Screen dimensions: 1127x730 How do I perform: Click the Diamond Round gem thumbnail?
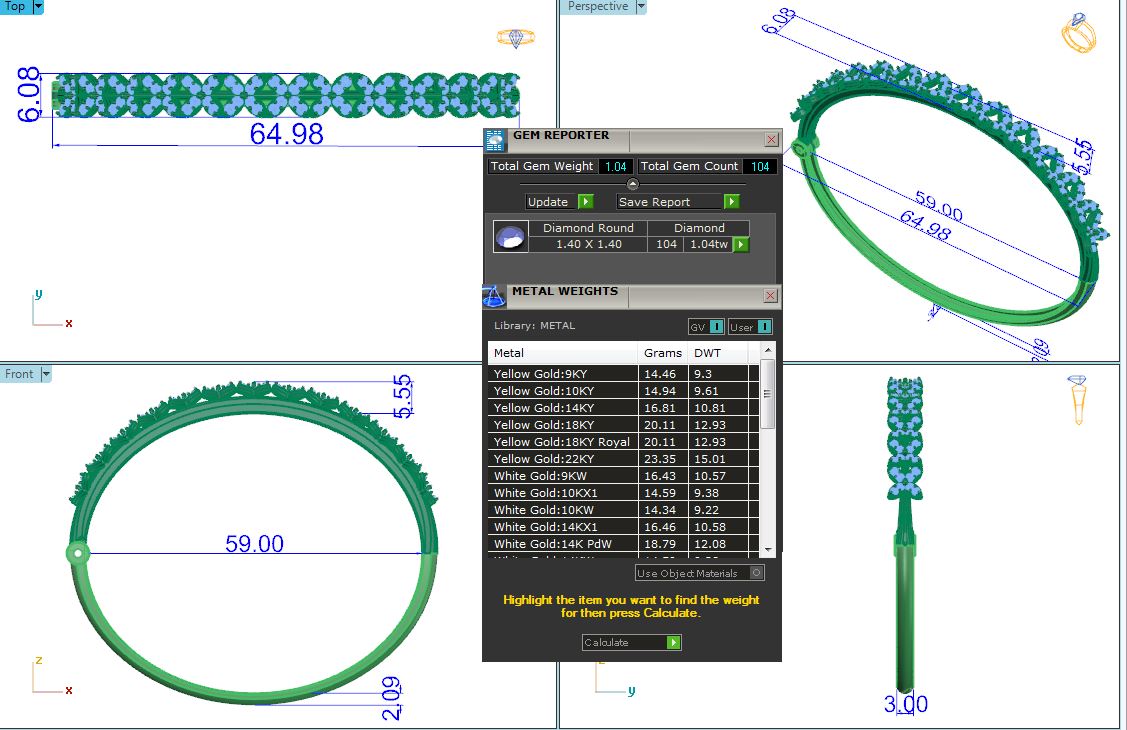pos(510,237)
